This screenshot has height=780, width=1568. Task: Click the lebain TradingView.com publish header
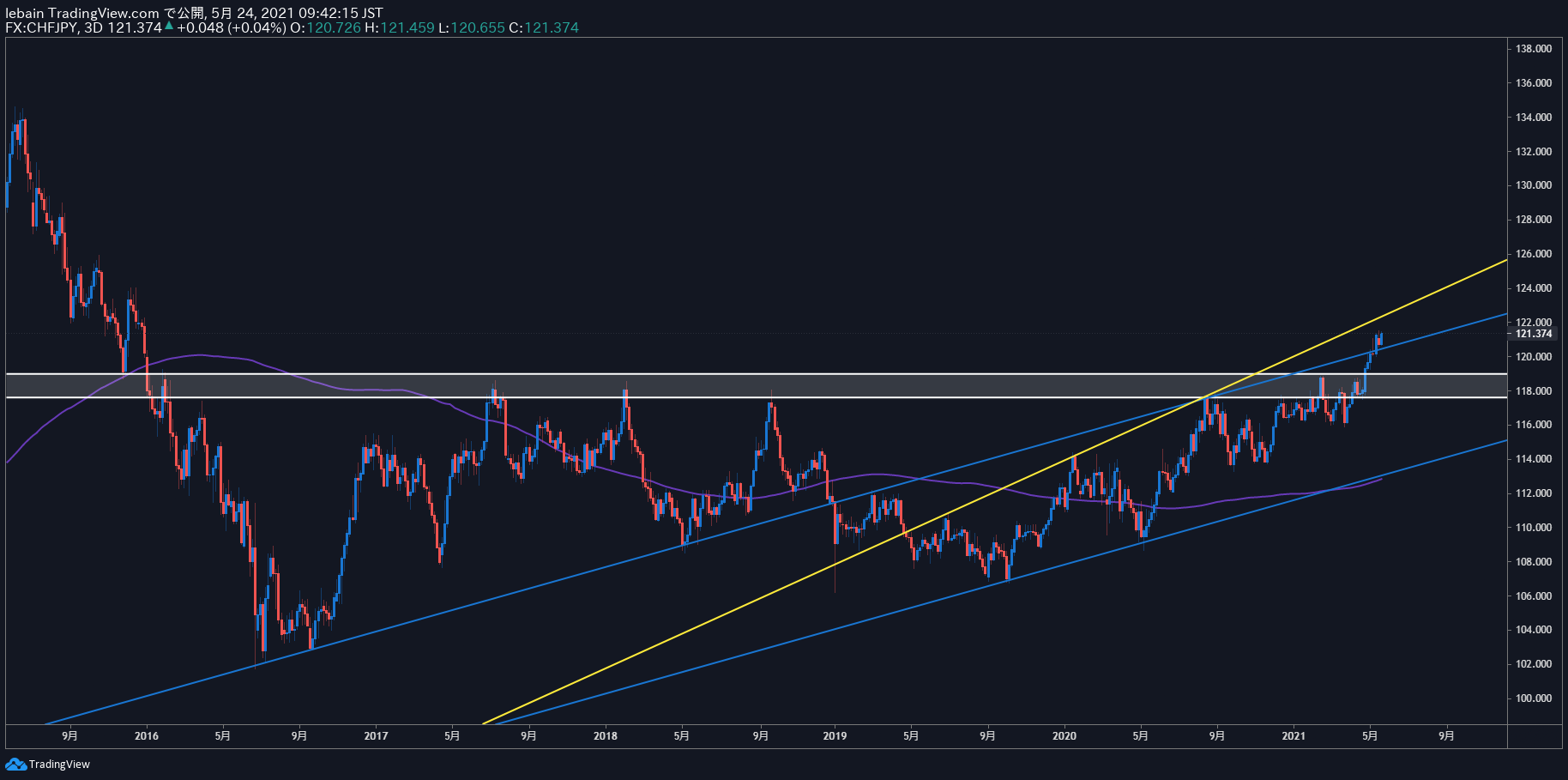194,13
